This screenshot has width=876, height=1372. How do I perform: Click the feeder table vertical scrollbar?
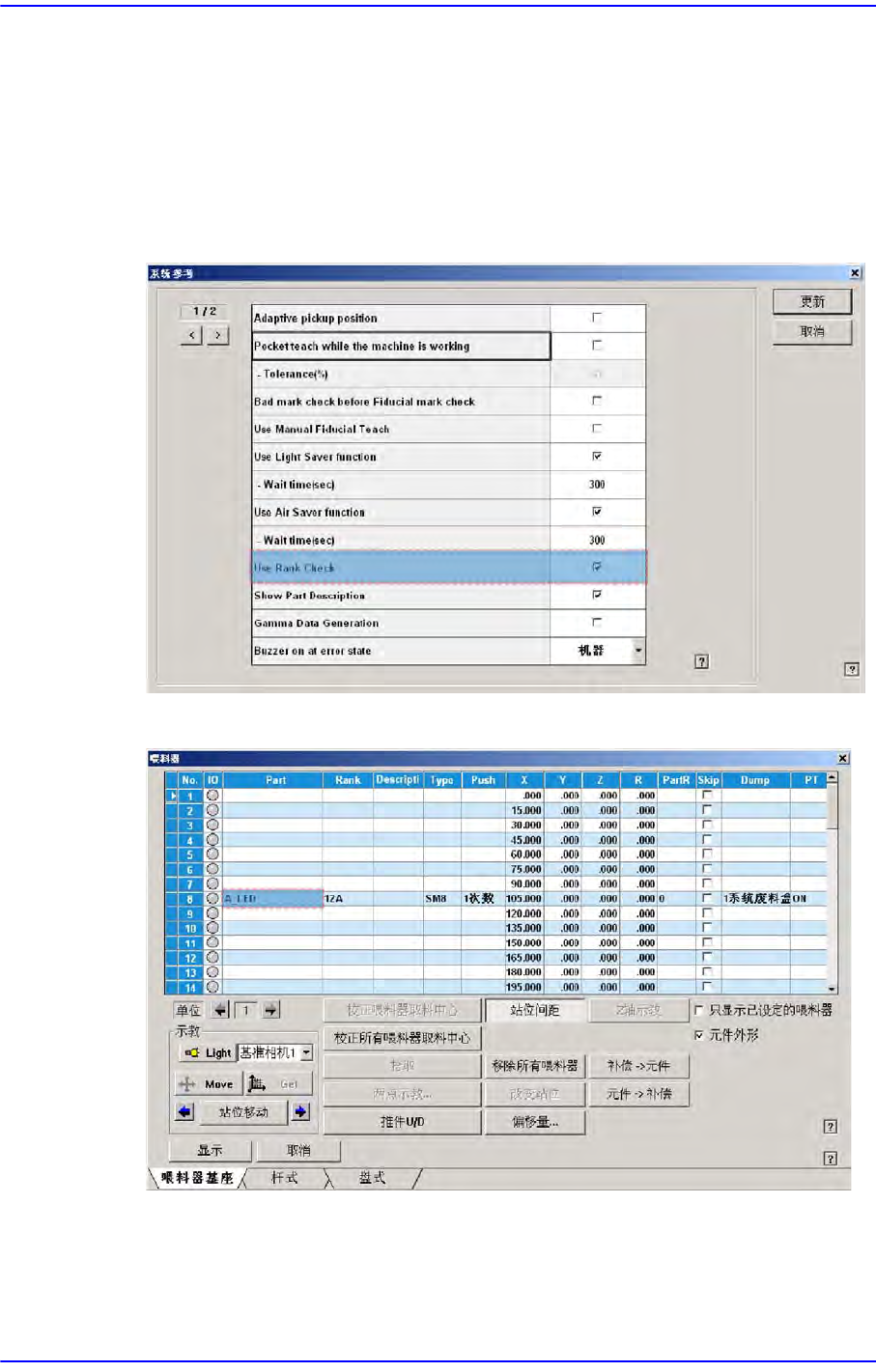coord(833,882)
